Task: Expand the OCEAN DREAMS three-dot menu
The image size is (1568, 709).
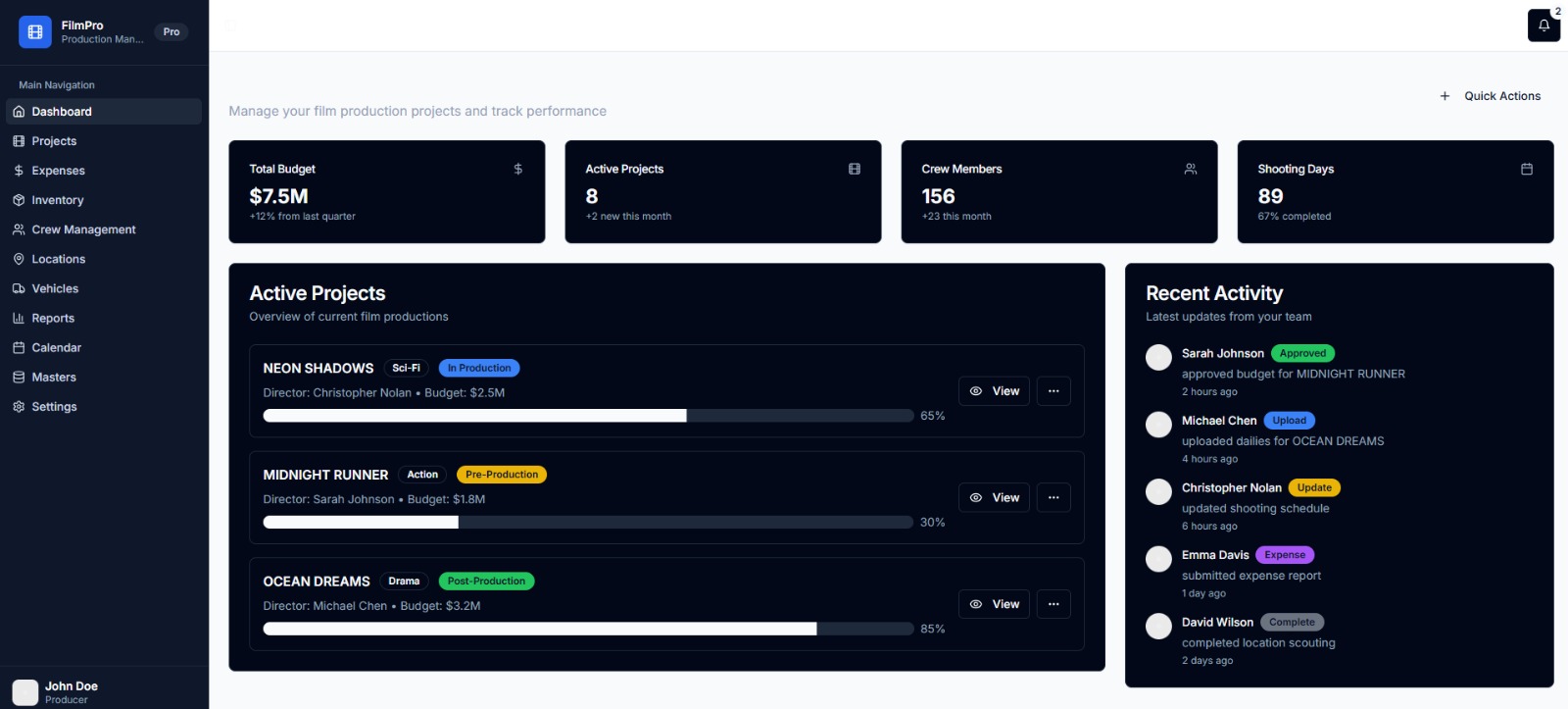Action: pos(1053,604)
